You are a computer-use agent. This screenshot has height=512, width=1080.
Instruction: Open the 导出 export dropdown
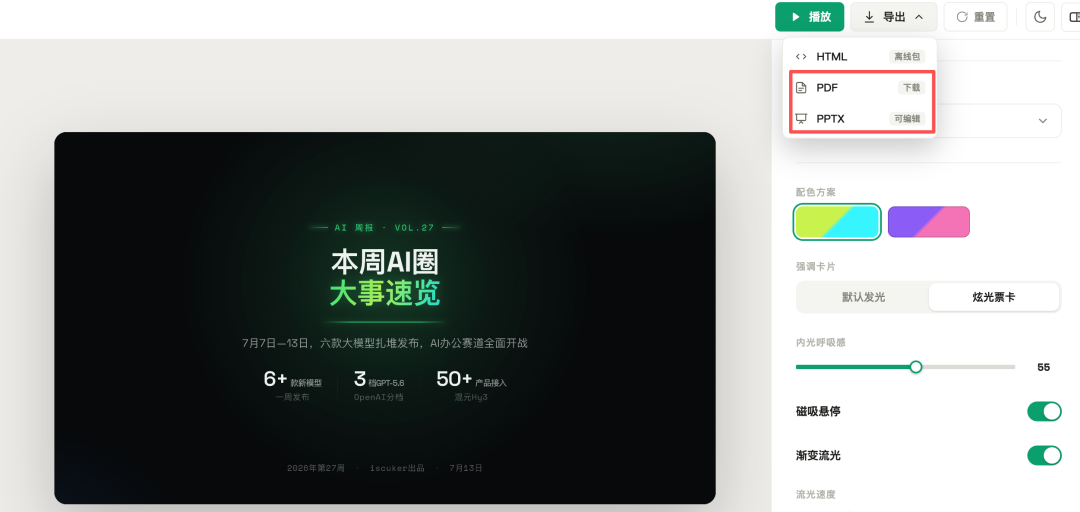click(x=893, y=17)
